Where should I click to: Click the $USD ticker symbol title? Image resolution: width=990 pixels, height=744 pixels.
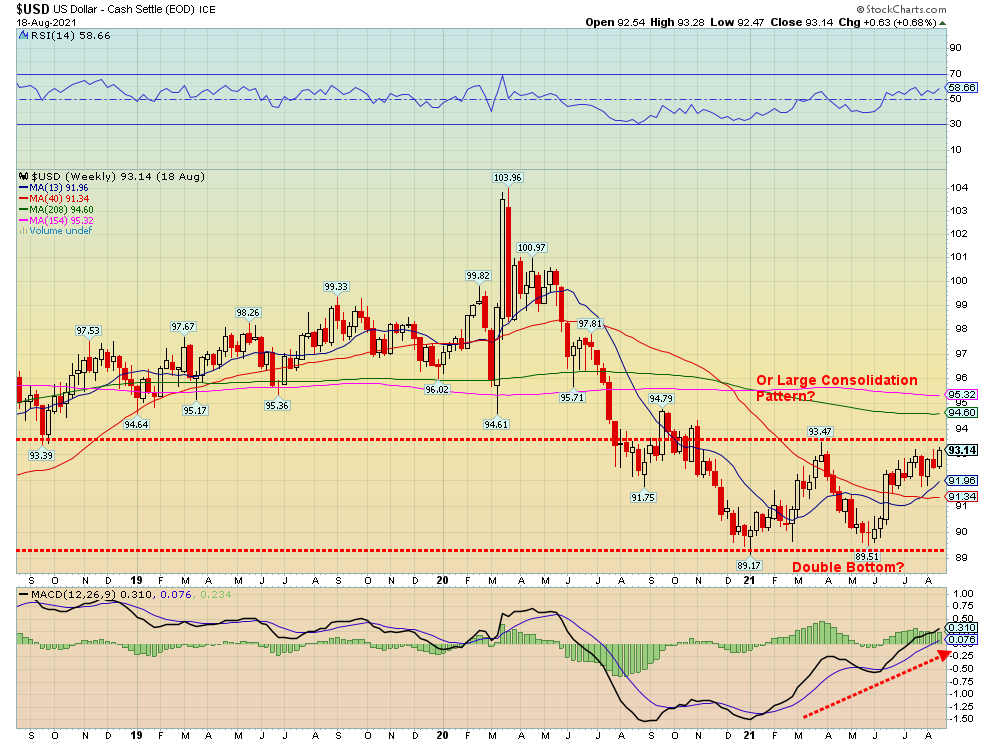point(33,8)
